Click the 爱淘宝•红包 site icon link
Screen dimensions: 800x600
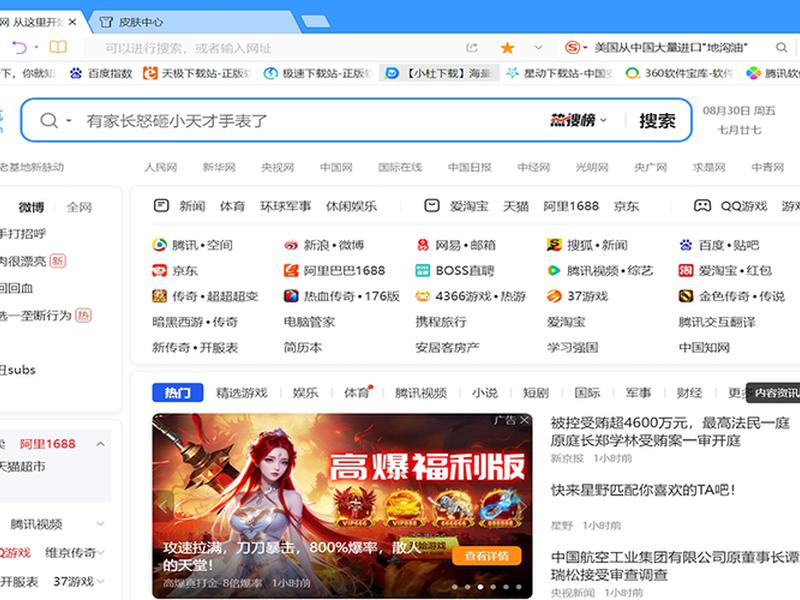(725, 271)
